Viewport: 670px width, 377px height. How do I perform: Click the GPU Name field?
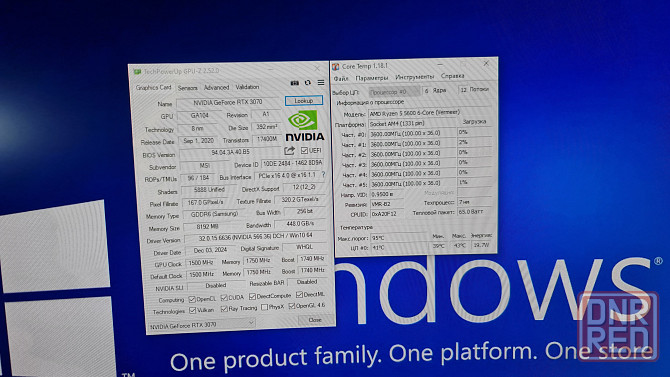coord(228,103)
